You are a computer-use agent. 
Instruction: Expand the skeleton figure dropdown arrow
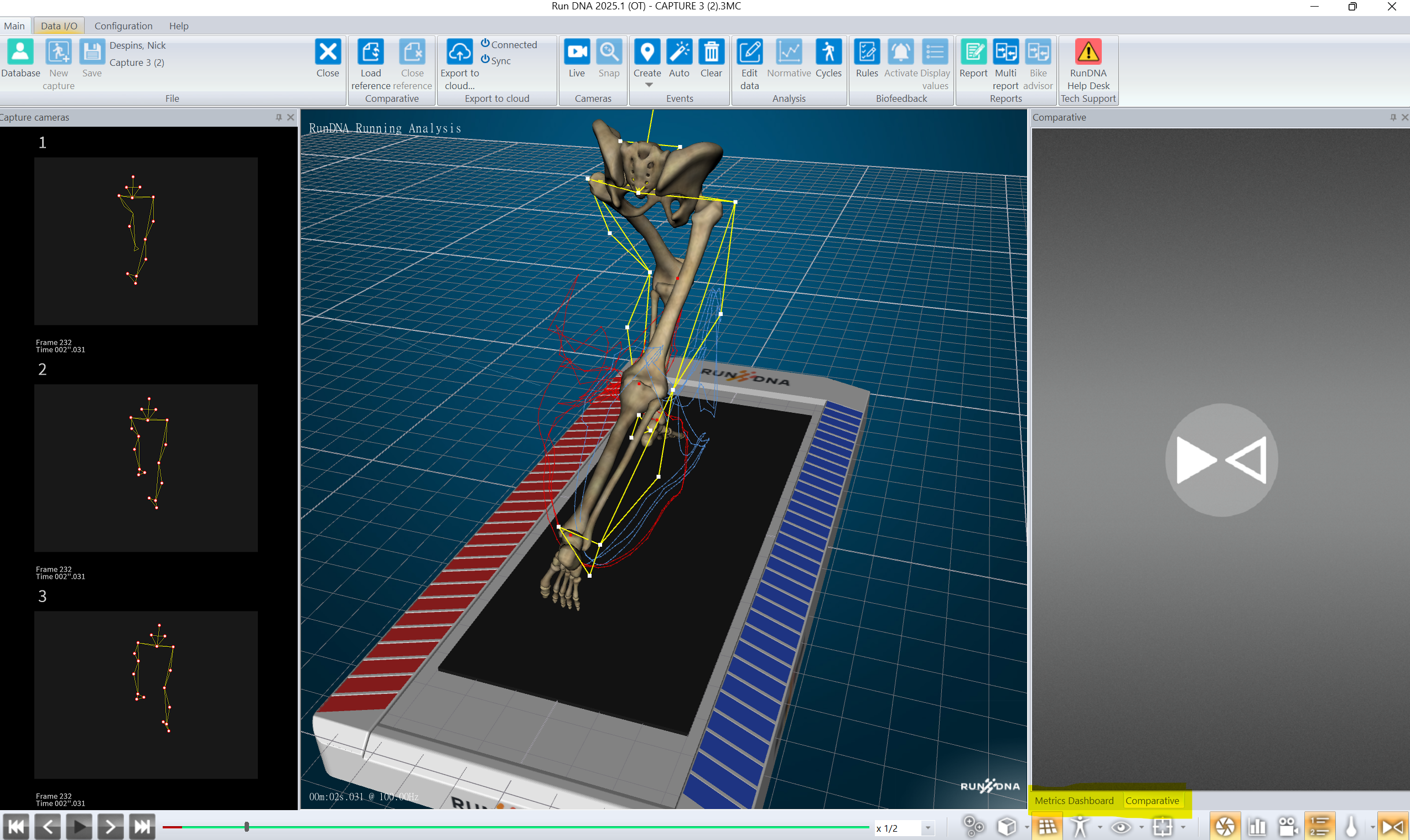pyautogui.click(x=1100, y=827)
